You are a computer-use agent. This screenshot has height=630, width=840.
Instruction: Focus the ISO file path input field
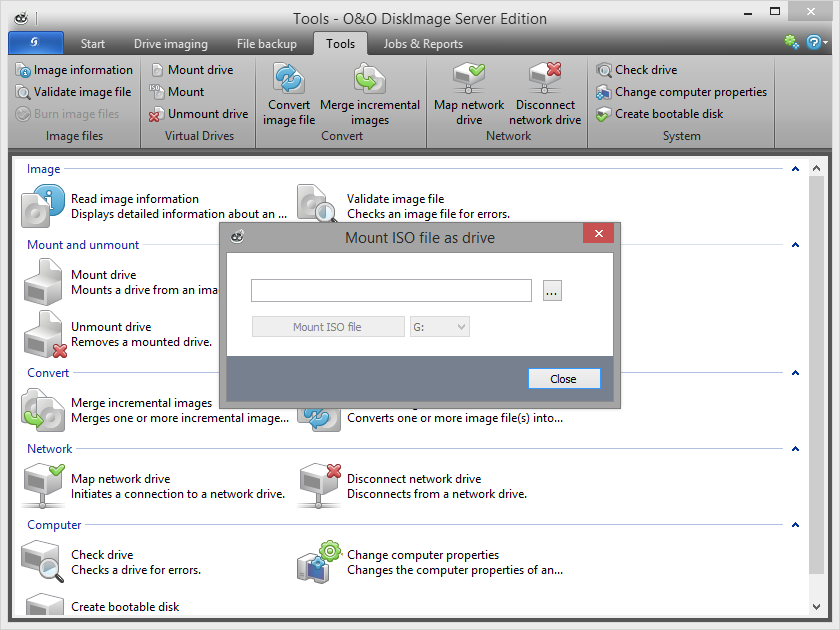[392, 291]
